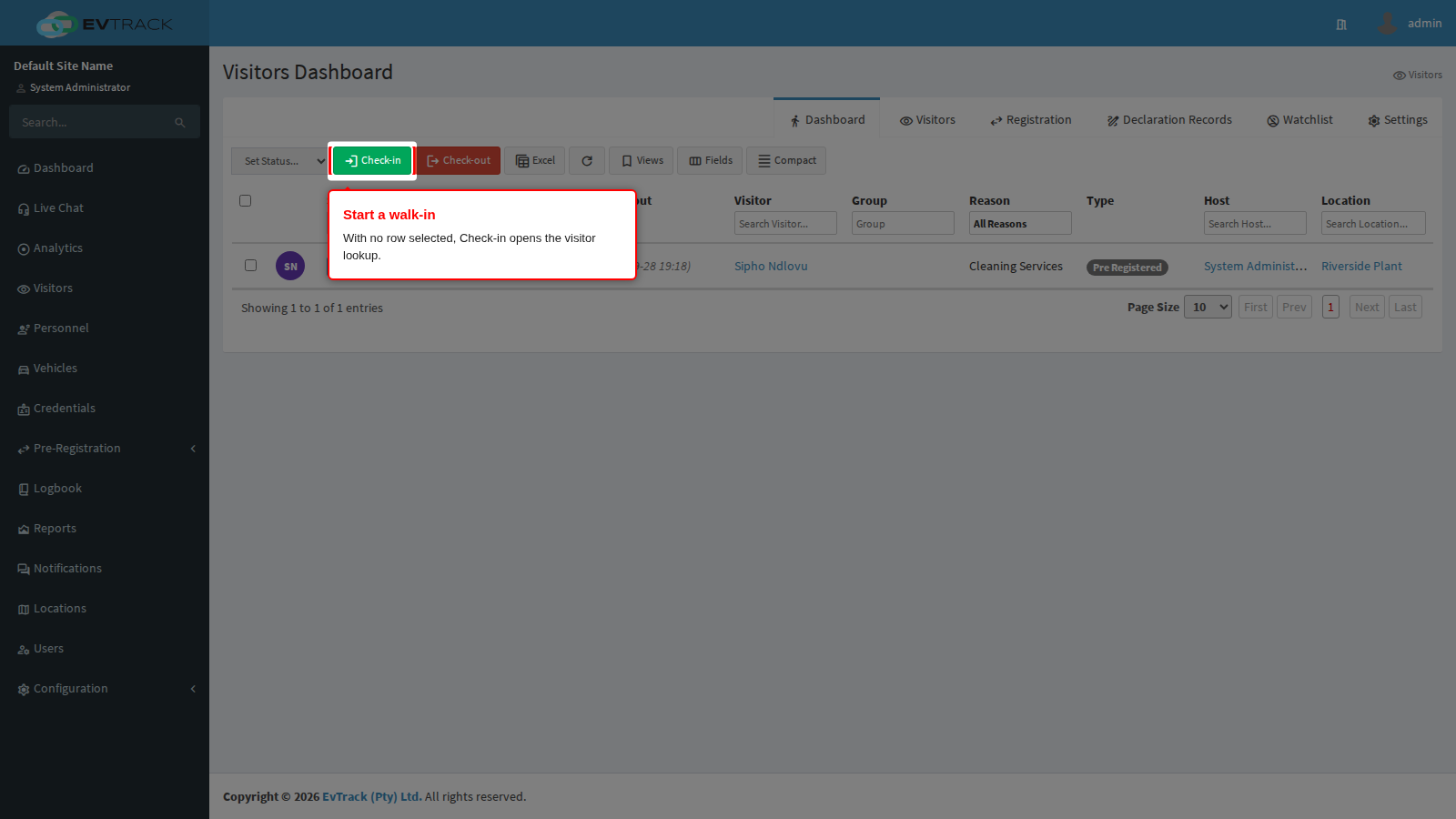
Task: Click the refresh table icon button
Action: (587, 161)
